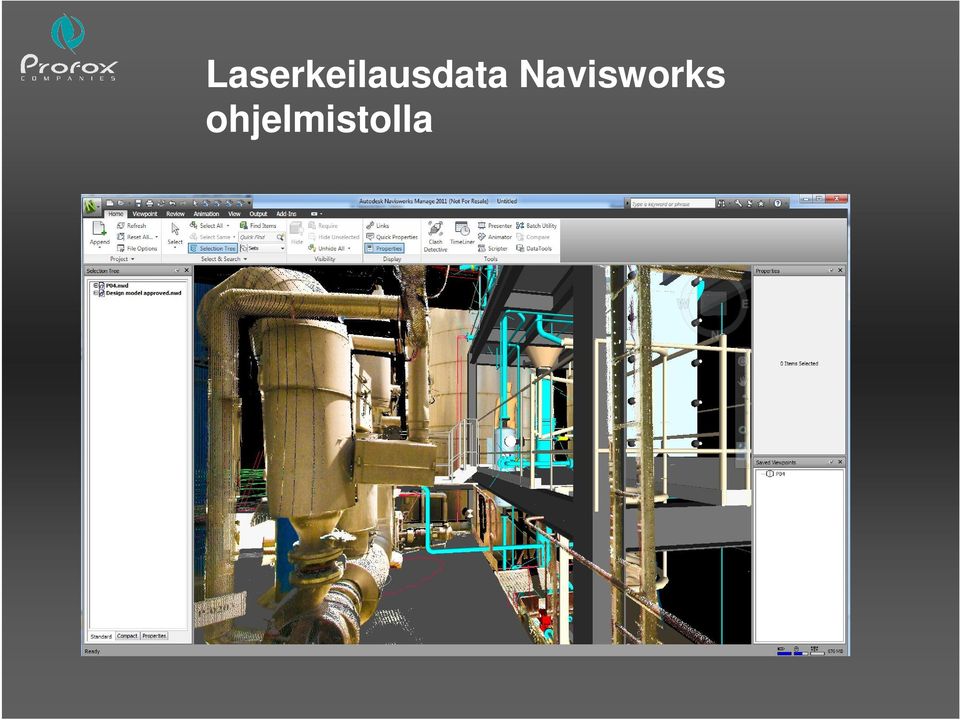This screenshot has height=720, width=960.
Task: Select Design model approved.nwd in tree
Action: click(143, 293)
